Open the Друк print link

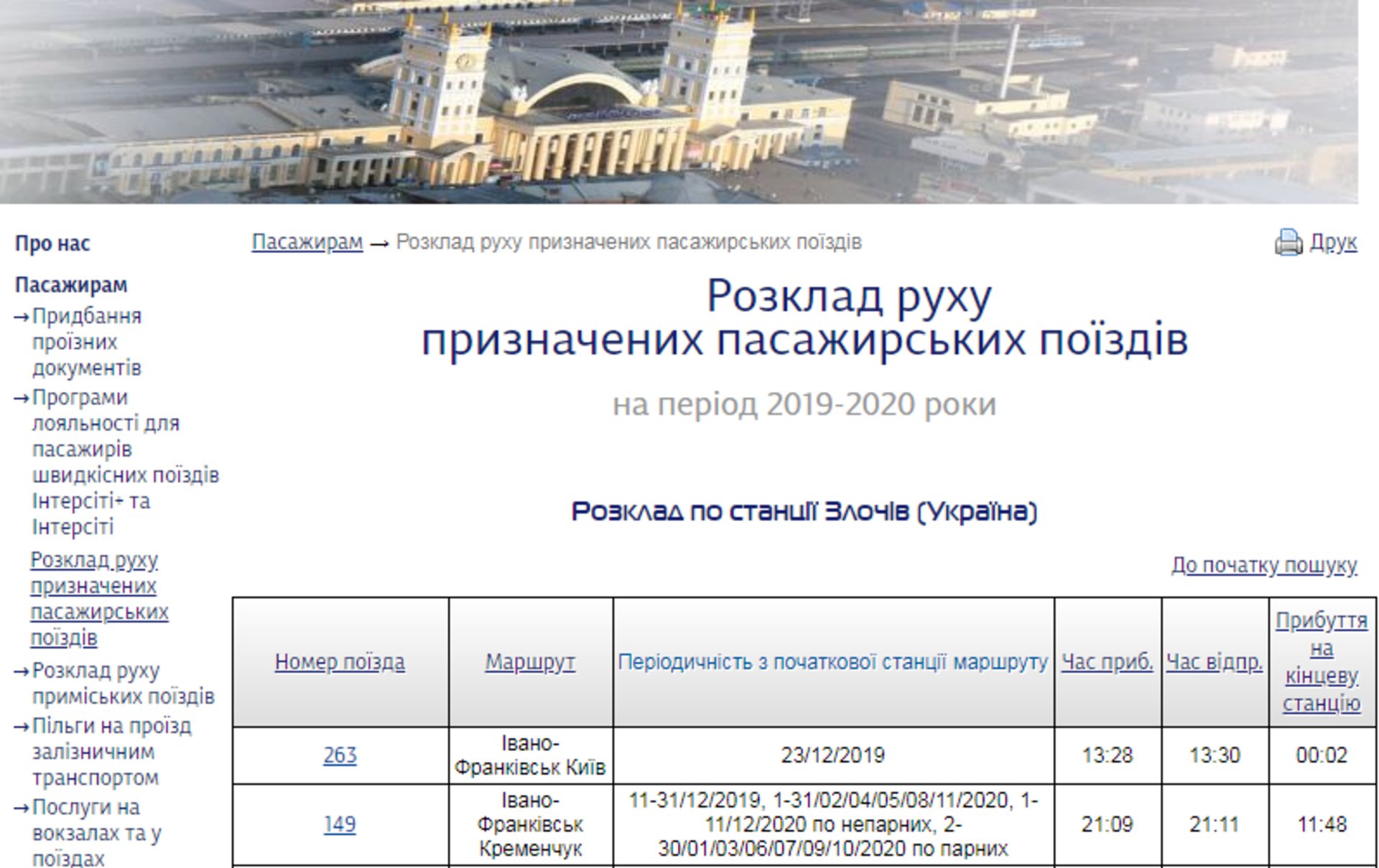(1333, 242)
